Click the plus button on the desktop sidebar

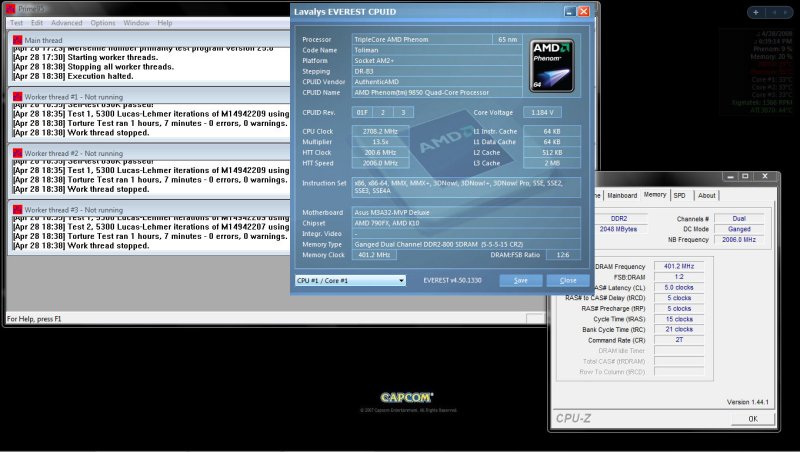[756, 12]
